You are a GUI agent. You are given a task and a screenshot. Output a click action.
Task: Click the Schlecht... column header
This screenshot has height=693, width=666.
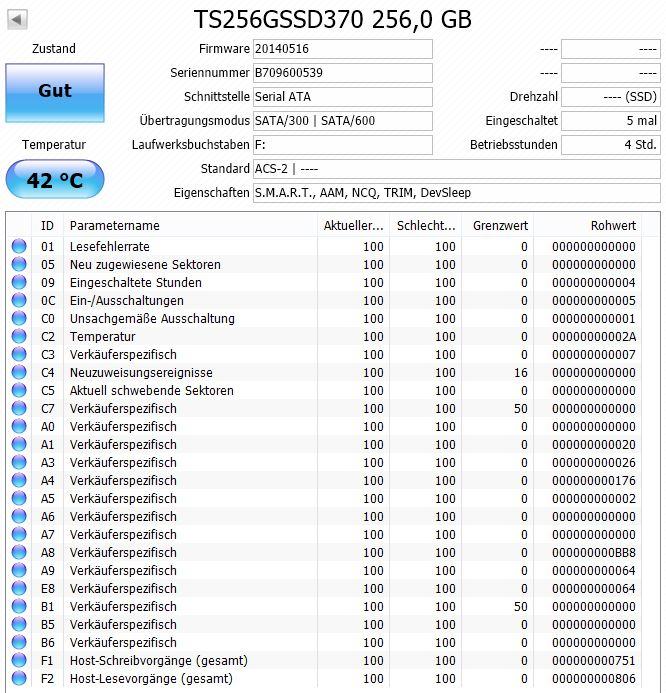[425, 225]
